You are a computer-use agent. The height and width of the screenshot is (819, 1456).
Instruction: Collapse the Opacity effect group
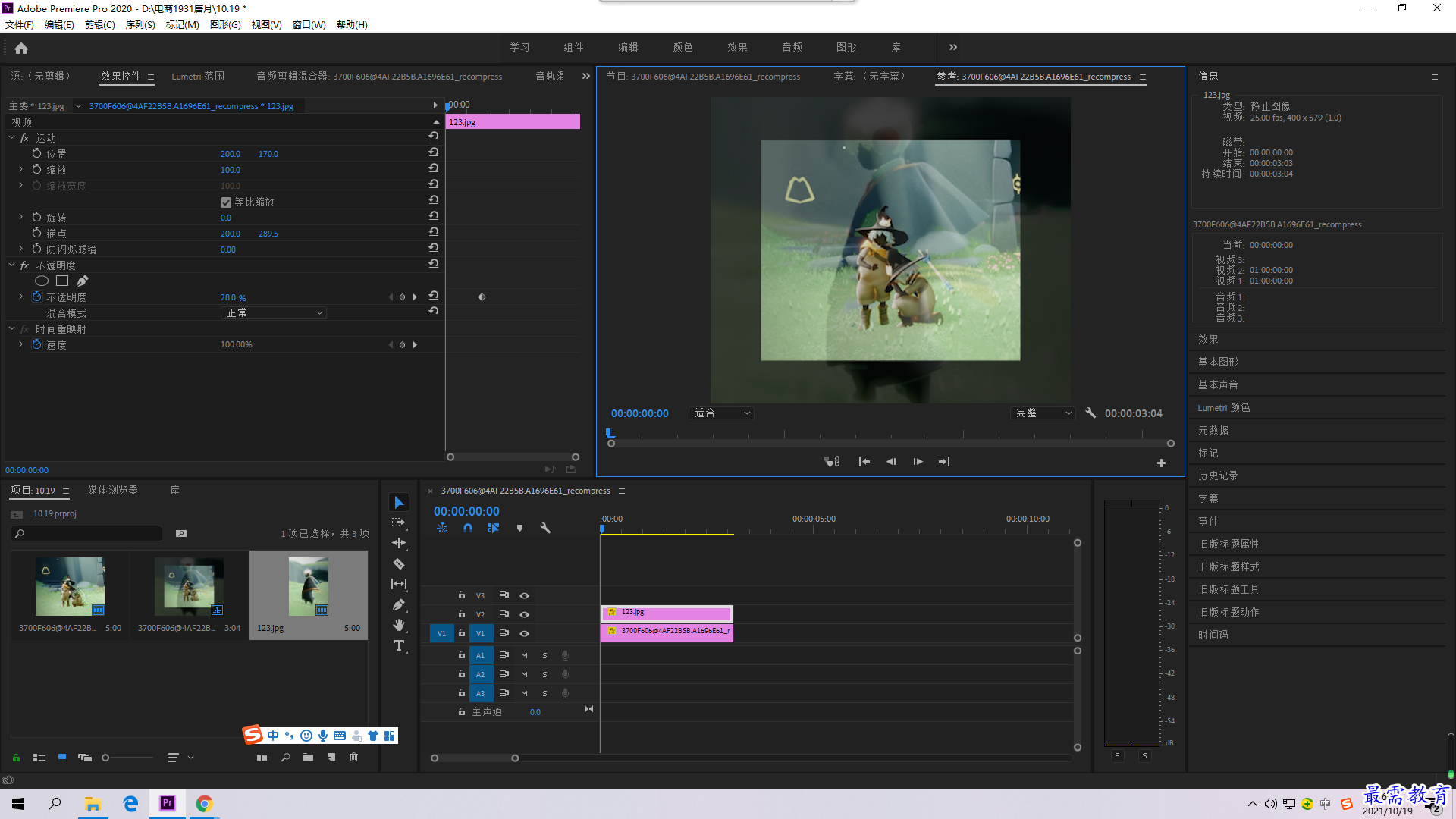point(11,265)
